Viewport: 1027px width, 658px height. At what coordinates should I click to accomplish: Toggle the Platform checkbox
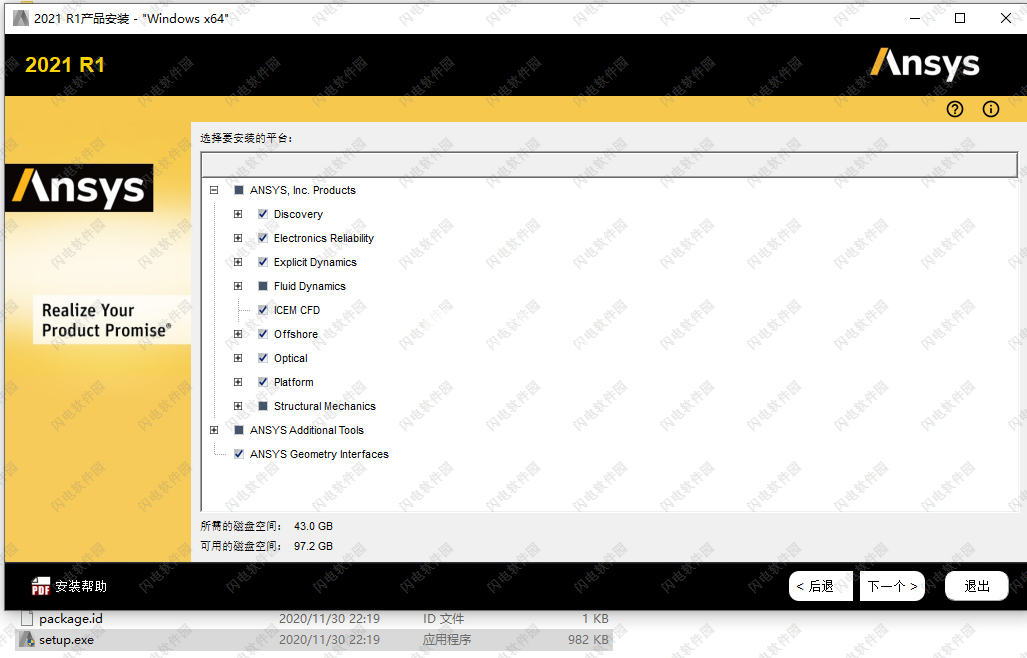tap(263, 382)
